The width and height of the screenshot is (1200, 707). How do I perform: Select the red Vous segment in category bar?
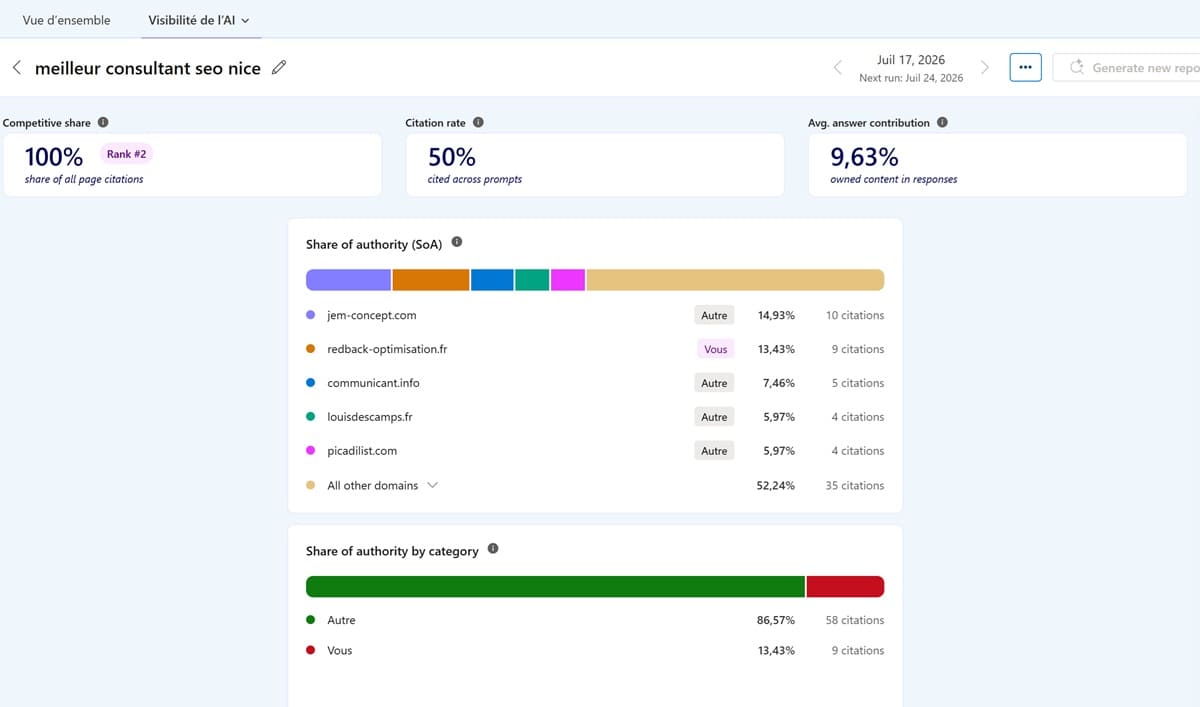point(845,587)
